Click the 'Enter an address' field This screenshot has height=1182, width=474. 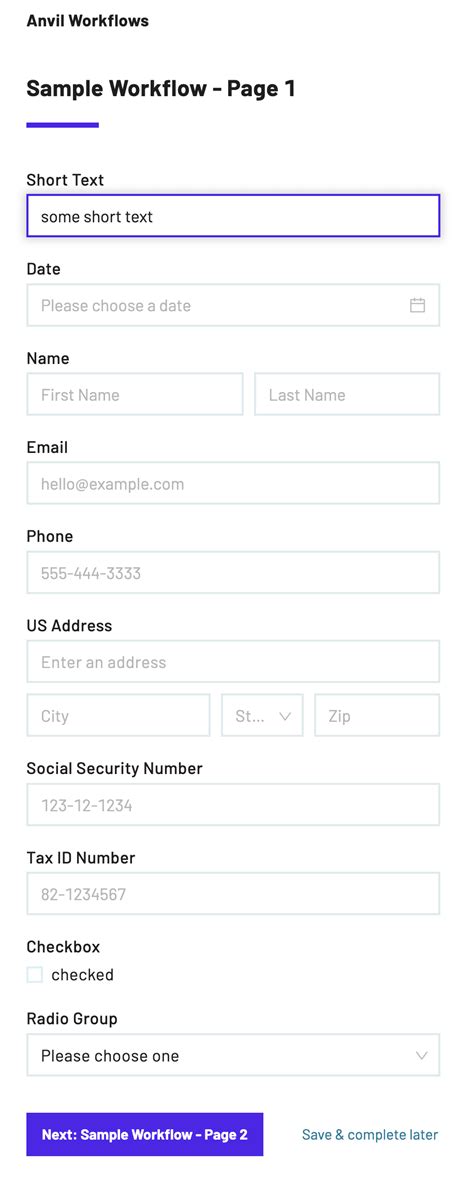click(233, 662)
